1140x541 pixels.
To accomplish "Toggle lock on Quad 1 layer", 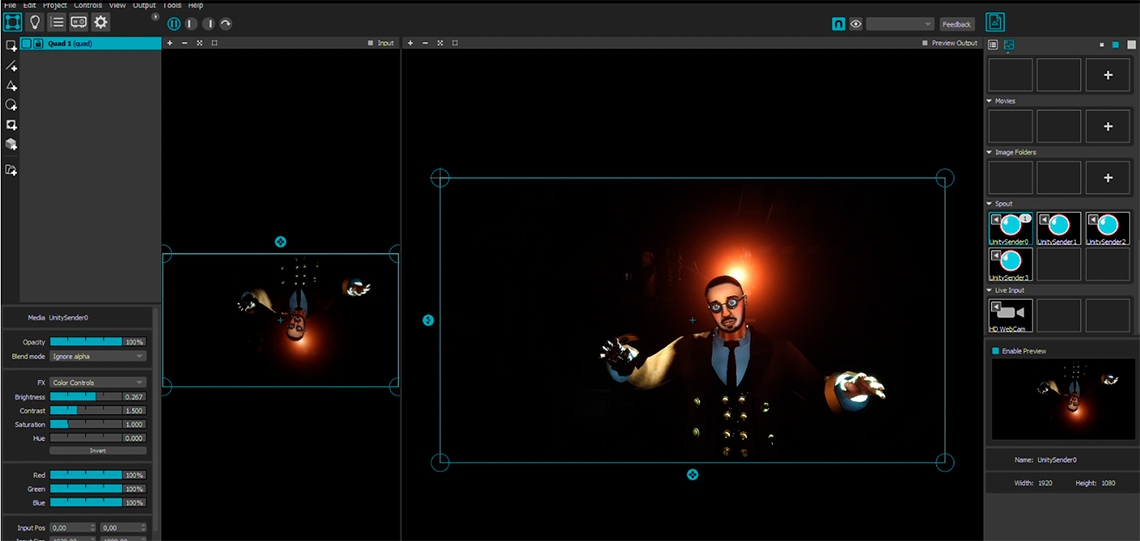I will click(x=38, y=44).
